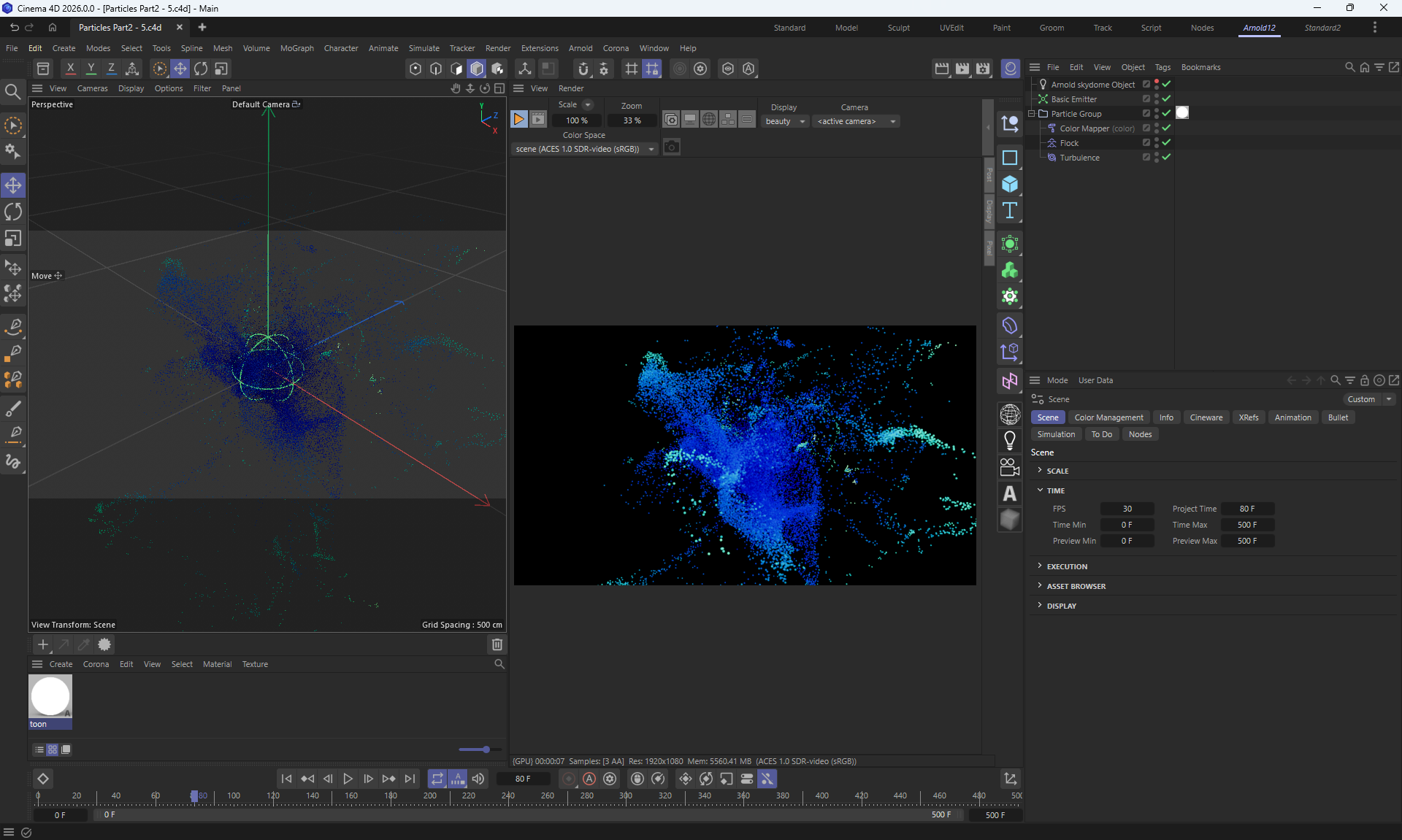Open the Simulate menu
The image size is (1402, 840).
tap(424, 48)
